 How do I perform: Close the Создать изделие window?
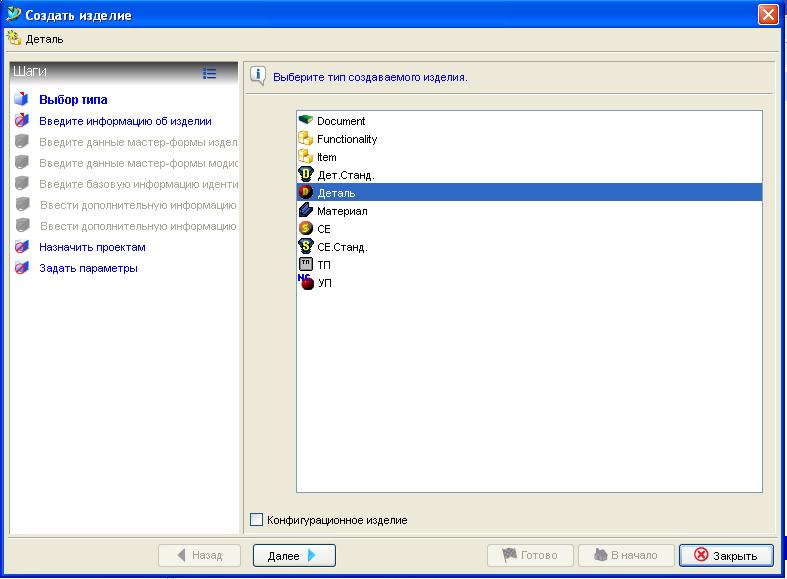[768, 15]
